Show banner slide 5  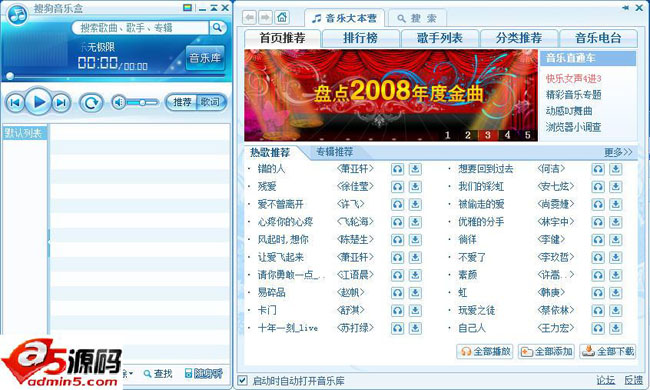click(527, 135)
